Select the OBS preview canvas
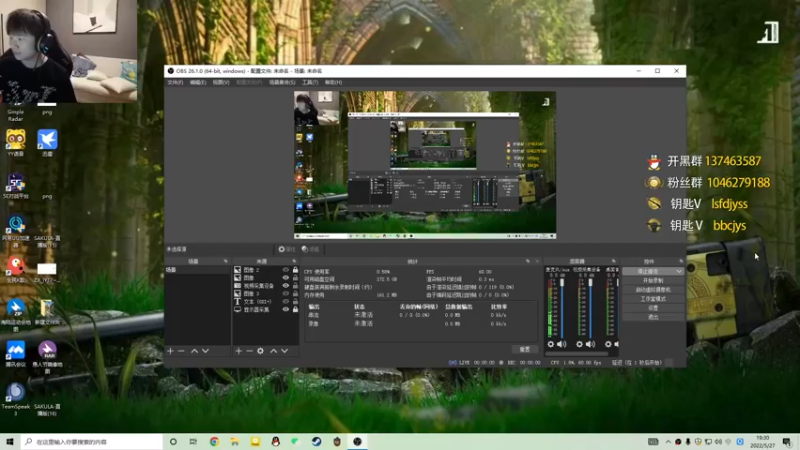The height and width of the screenshot is (450, 800). click(425, 165)
